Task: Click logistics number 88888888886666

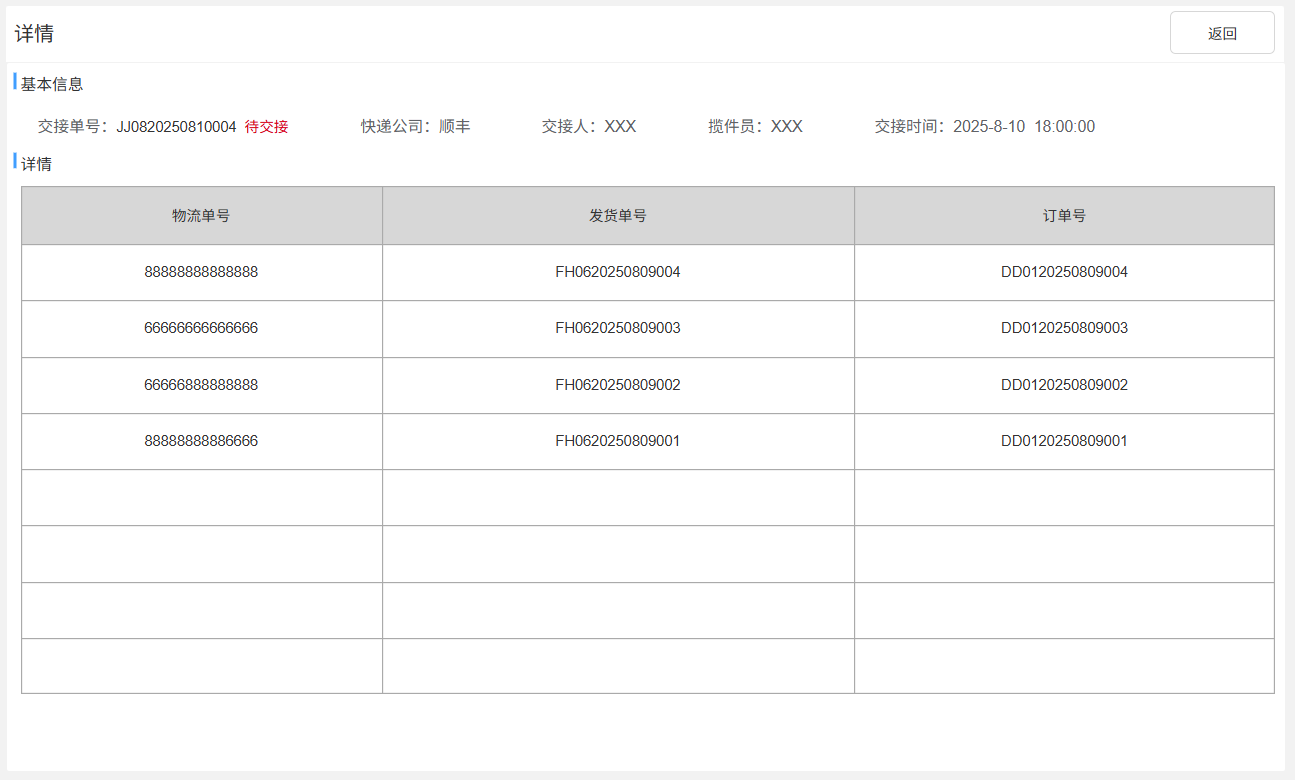Action: tap(201, 441)
